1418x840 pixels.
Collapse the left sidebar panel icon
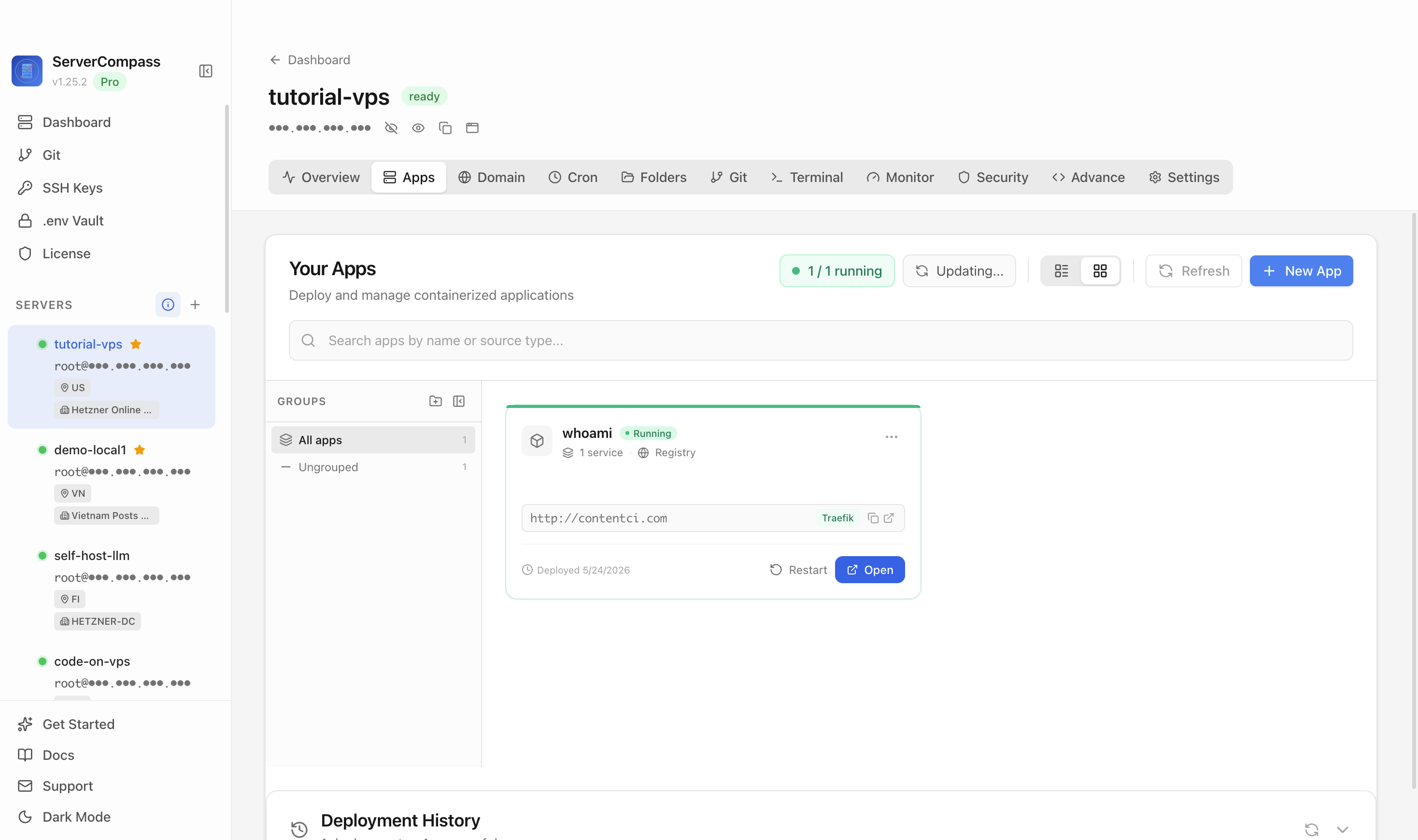206,71
